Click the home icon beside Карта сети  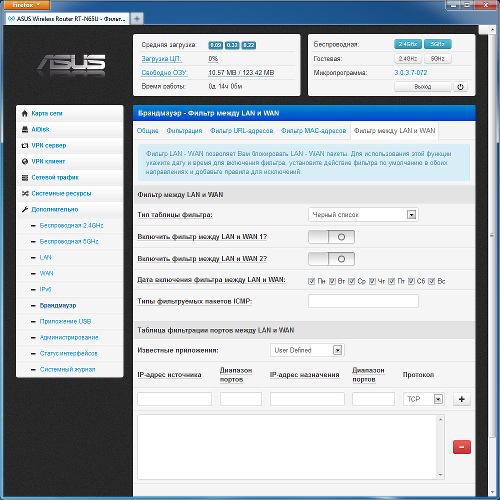tap(24, 114)
